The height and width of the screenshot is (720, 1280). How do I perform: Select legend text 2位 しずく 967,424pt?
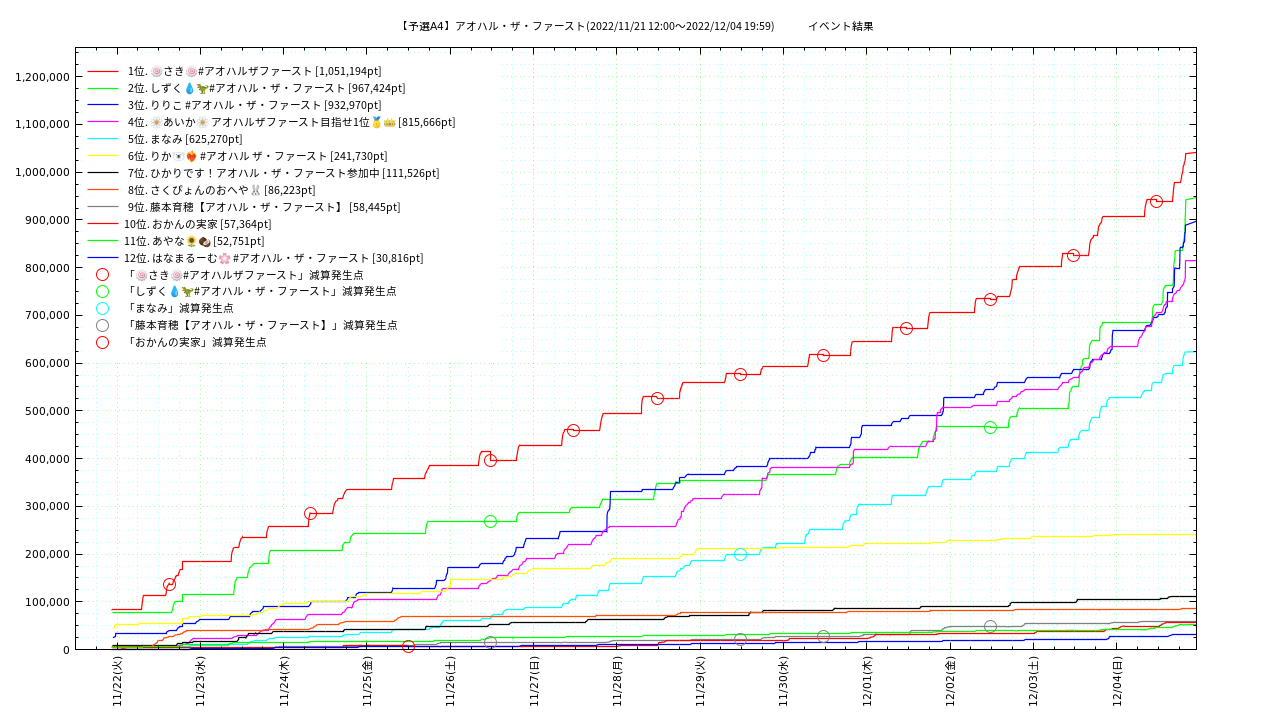[x=266, y=88]
